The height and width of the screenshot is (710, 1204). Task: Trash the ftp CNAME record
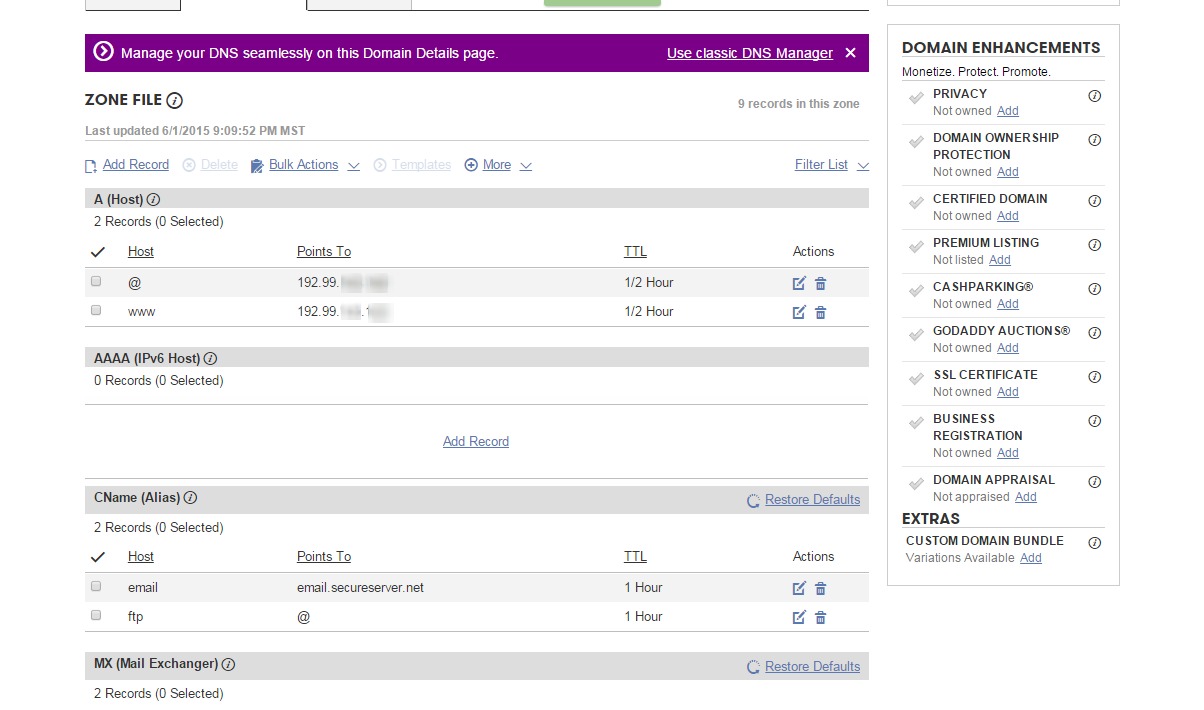pyautogui.click(x=820, y=617)
